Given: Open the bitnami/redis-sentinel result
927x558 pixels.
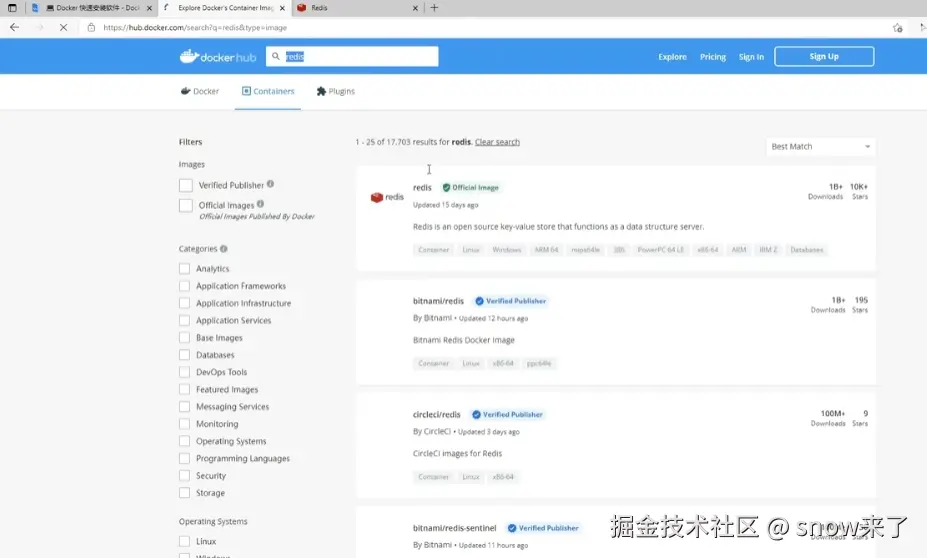Looking at the screenshot, I should 454,528.
